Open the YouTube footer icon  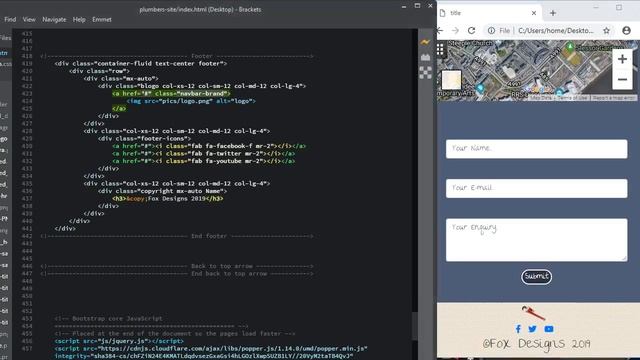tap(549, 329)
